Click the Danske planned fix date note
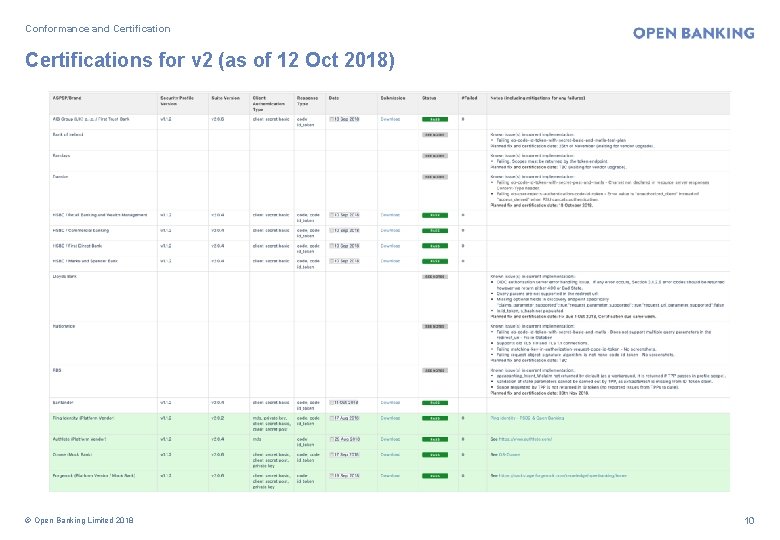780x540 pixels. click(542, 205)
